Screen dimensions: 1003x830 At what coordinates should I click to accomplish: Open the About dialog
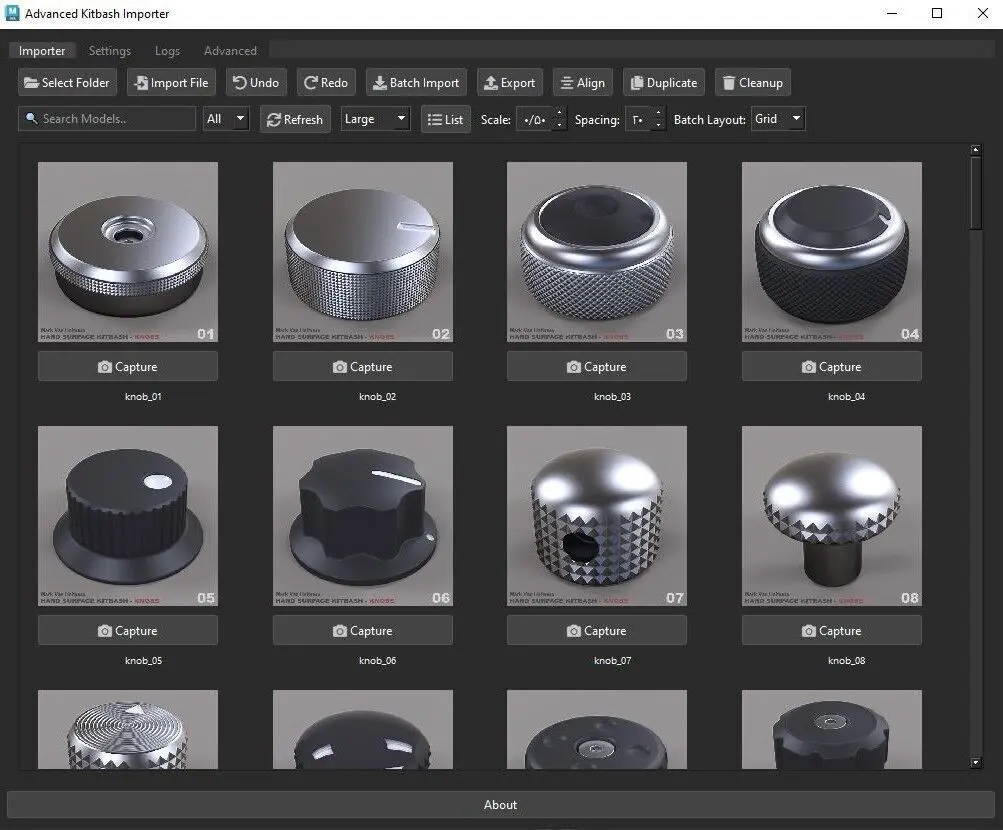(x=500, y=804)
